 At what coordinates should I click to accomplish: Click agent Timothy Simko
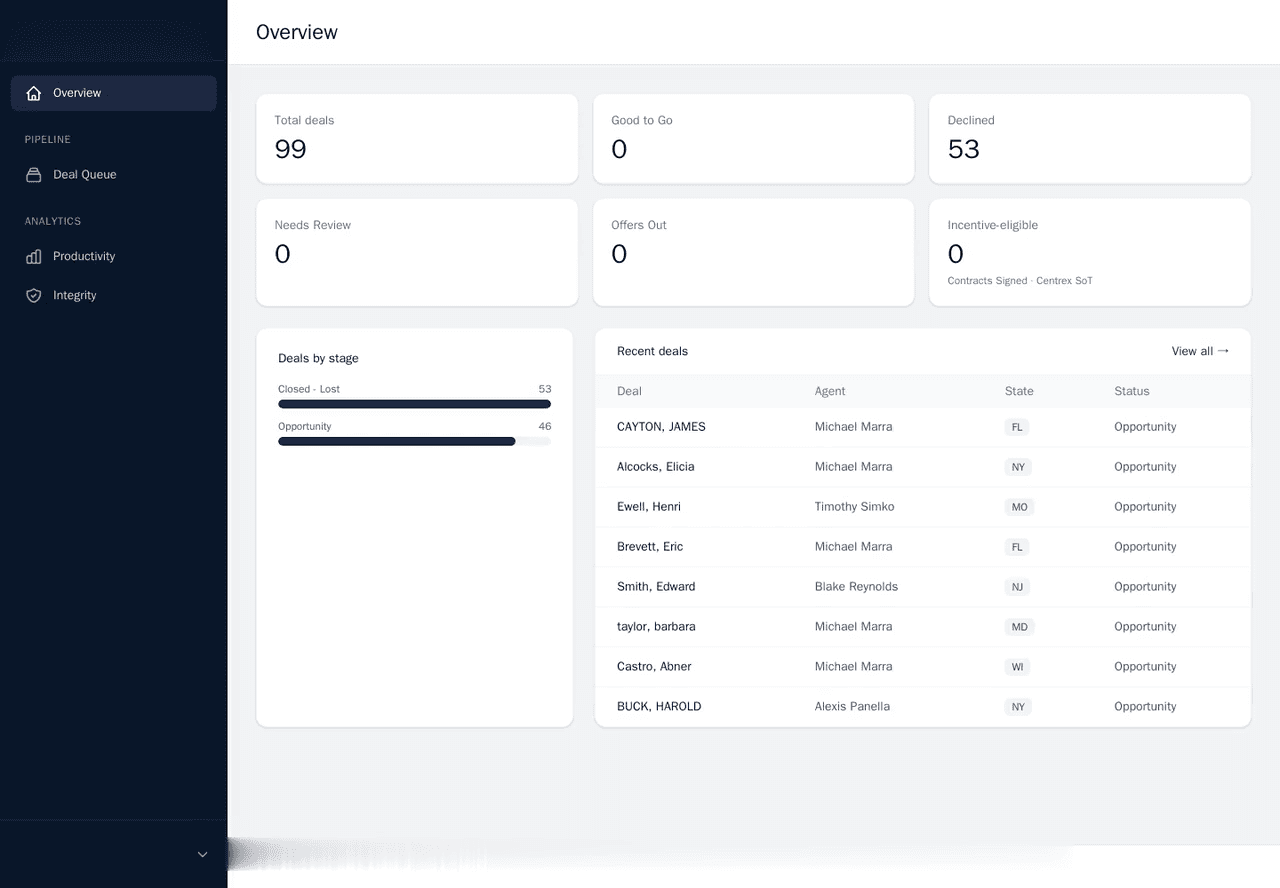point(855,507)
